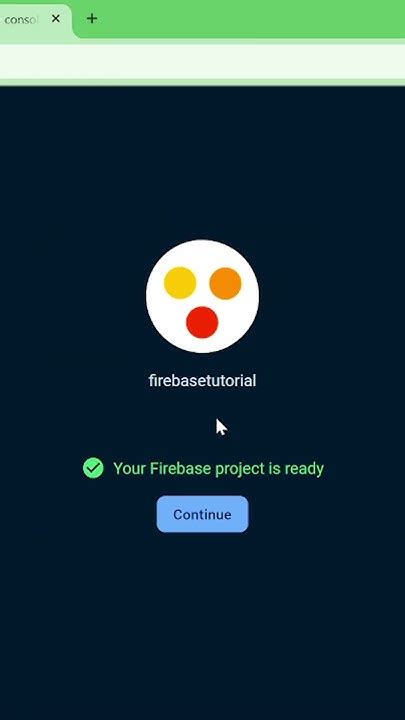Click the "Your Firebase project is ready" message
Image resolution: width=405 pixels, height=720 pixels.
pos(219,468)
